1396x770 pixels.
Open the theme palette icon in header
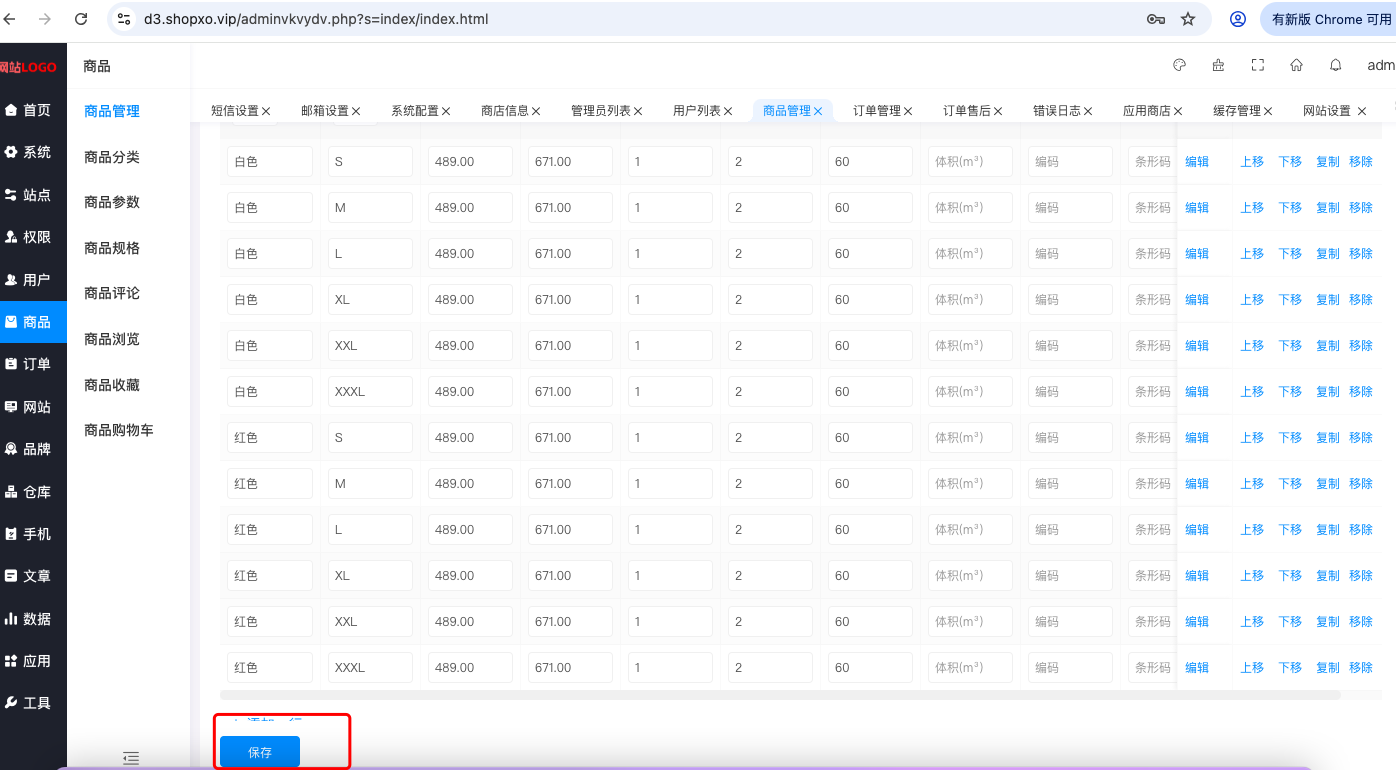tap(1179, 65)
